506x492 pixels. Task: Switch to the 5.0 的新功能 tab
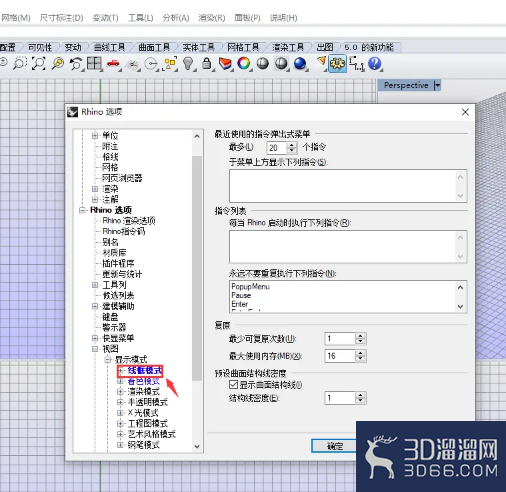369,47
